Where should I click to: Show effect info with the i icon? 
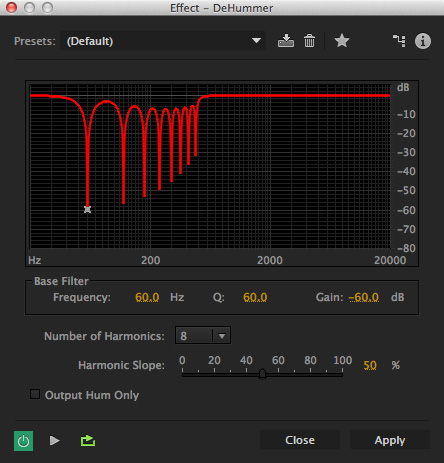click(x=423, y=41)
